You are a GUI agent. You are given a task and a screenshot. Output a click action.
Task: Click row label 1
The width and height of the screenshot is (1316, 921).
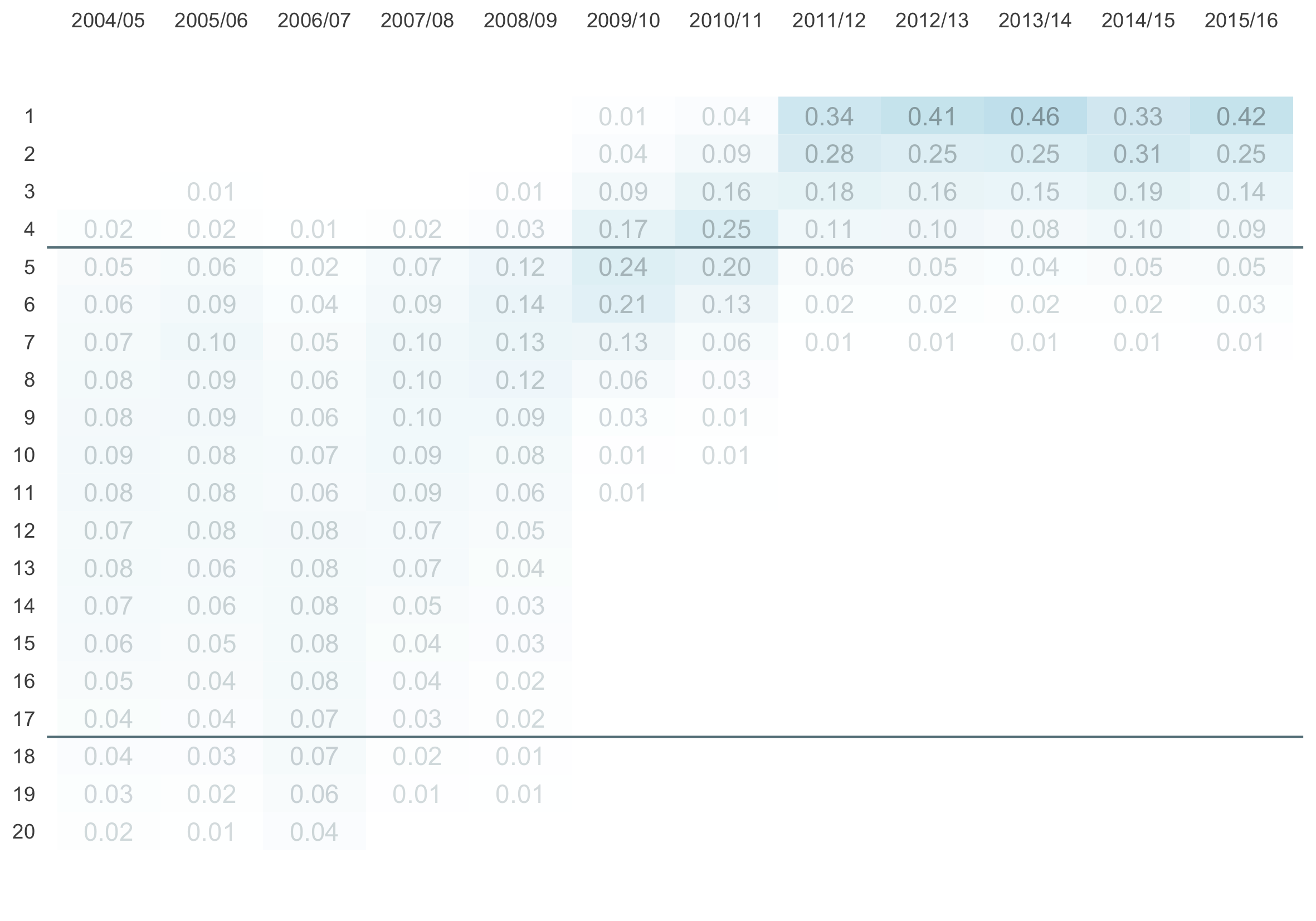(29, 116)
